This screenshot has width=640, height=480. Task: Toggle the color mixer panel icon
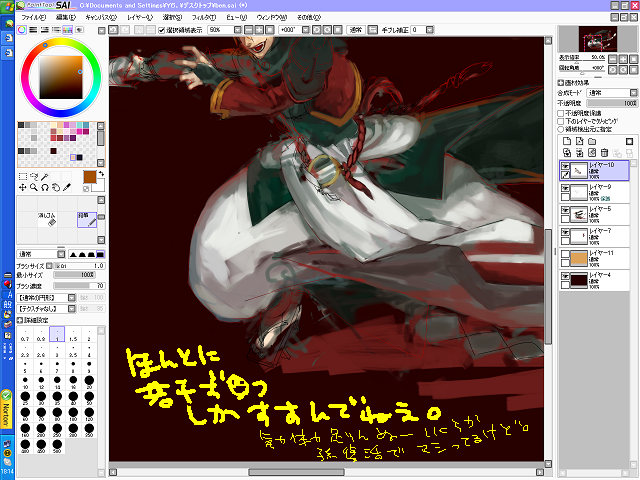[x=56, y=30]
